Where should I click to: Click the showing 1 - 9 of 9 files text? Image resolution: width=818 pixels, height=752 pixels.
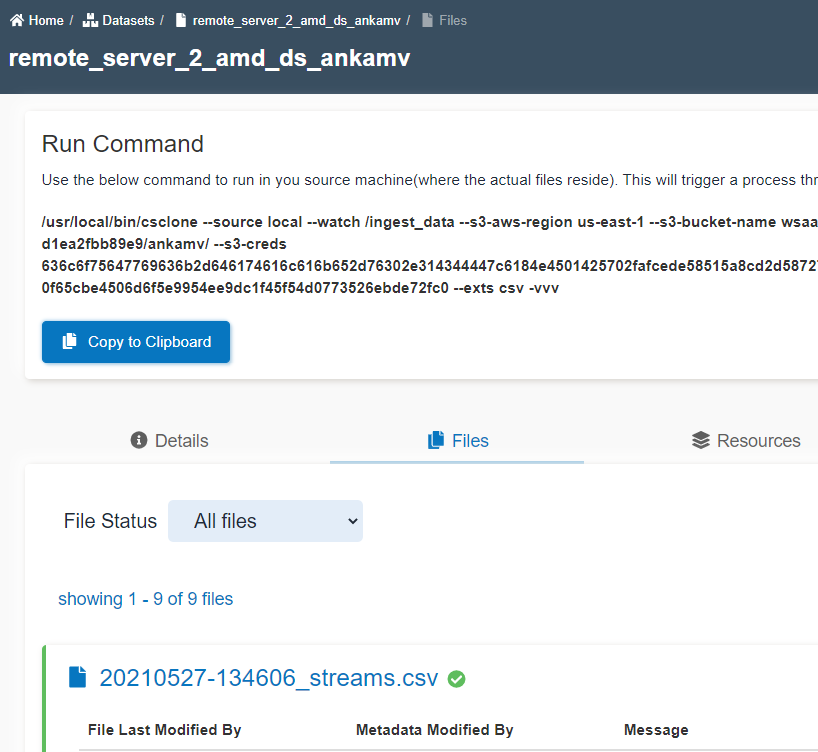pyautogui.click(x=146, y=599)
